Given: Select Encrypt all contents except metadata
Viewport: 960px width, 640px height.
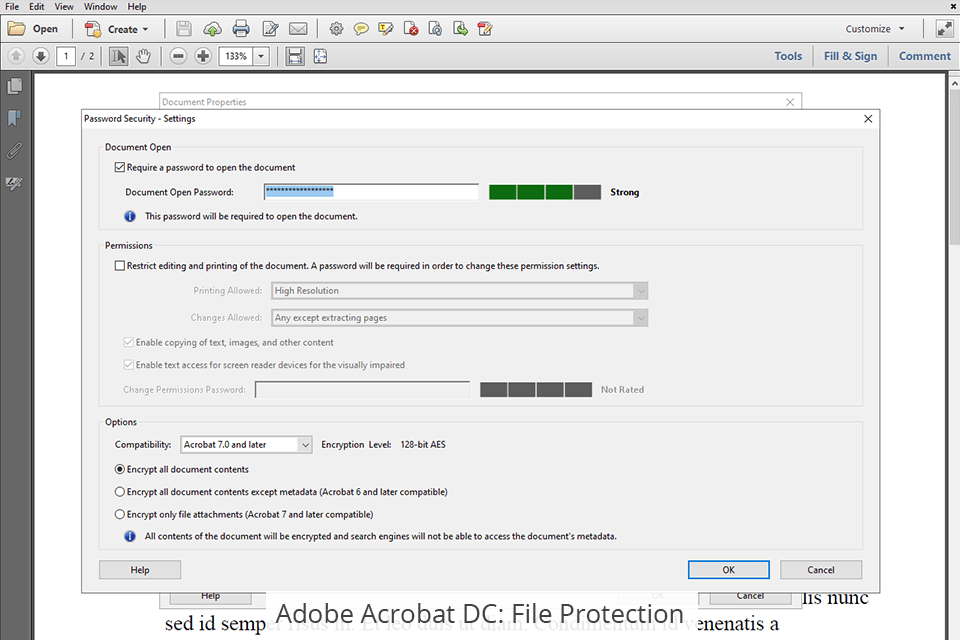Looking at the screenshot, I should click(120, 492).
